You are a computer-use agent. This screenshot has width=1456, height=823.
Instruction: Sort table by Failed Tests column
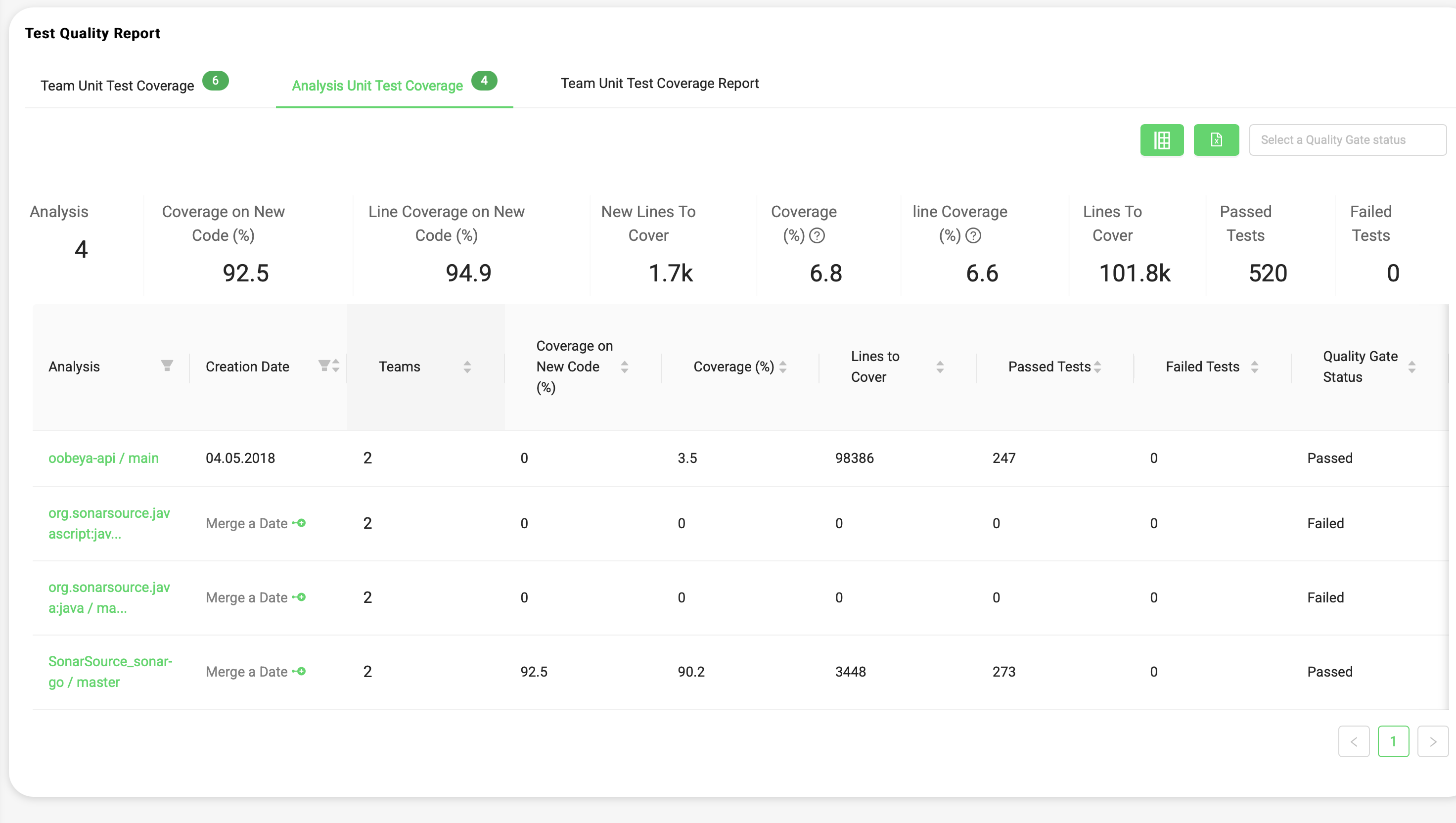[x=1254, y=367]
